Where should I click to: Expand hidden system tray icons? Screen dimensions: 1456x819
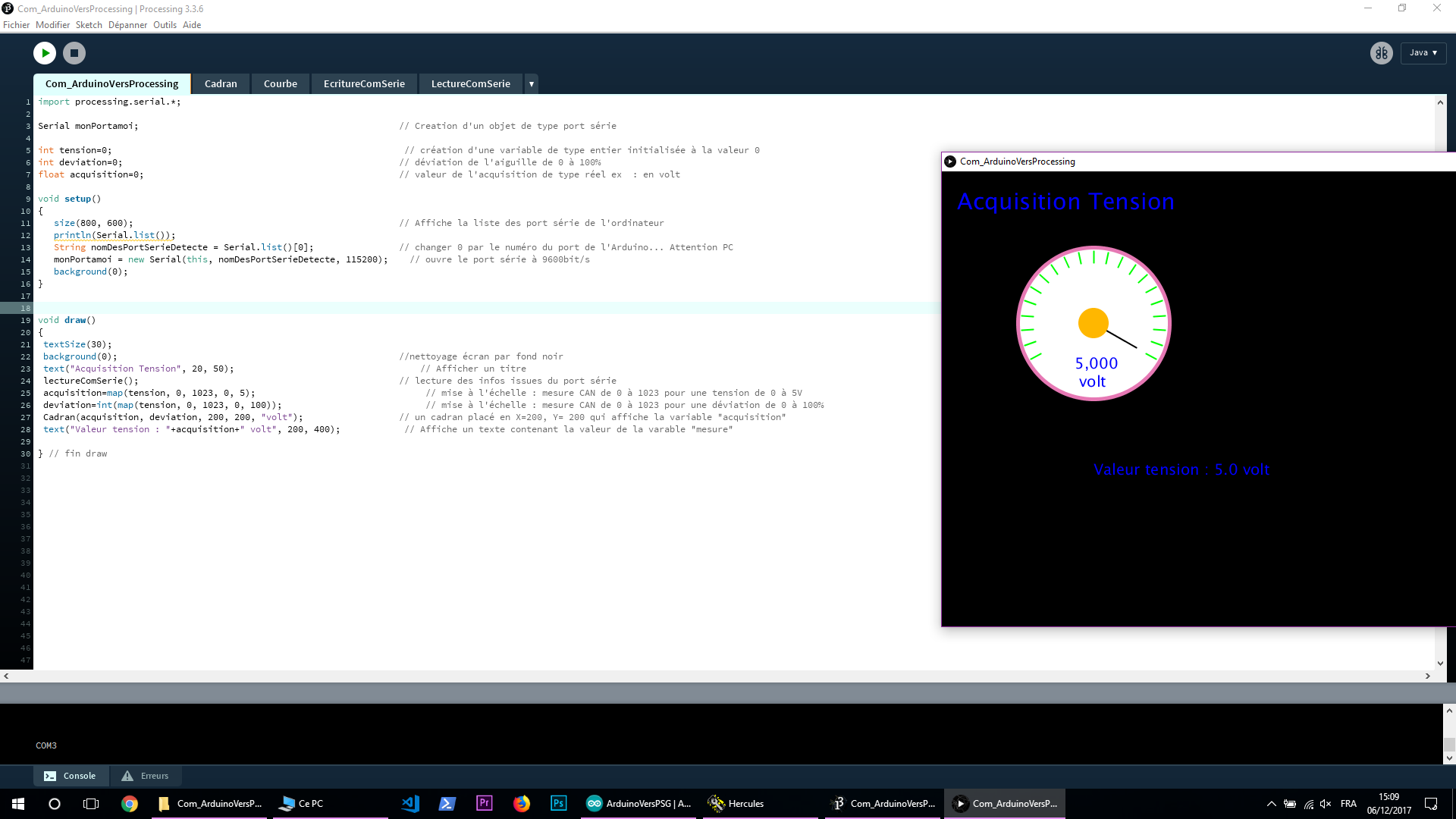pos(1271,804)
